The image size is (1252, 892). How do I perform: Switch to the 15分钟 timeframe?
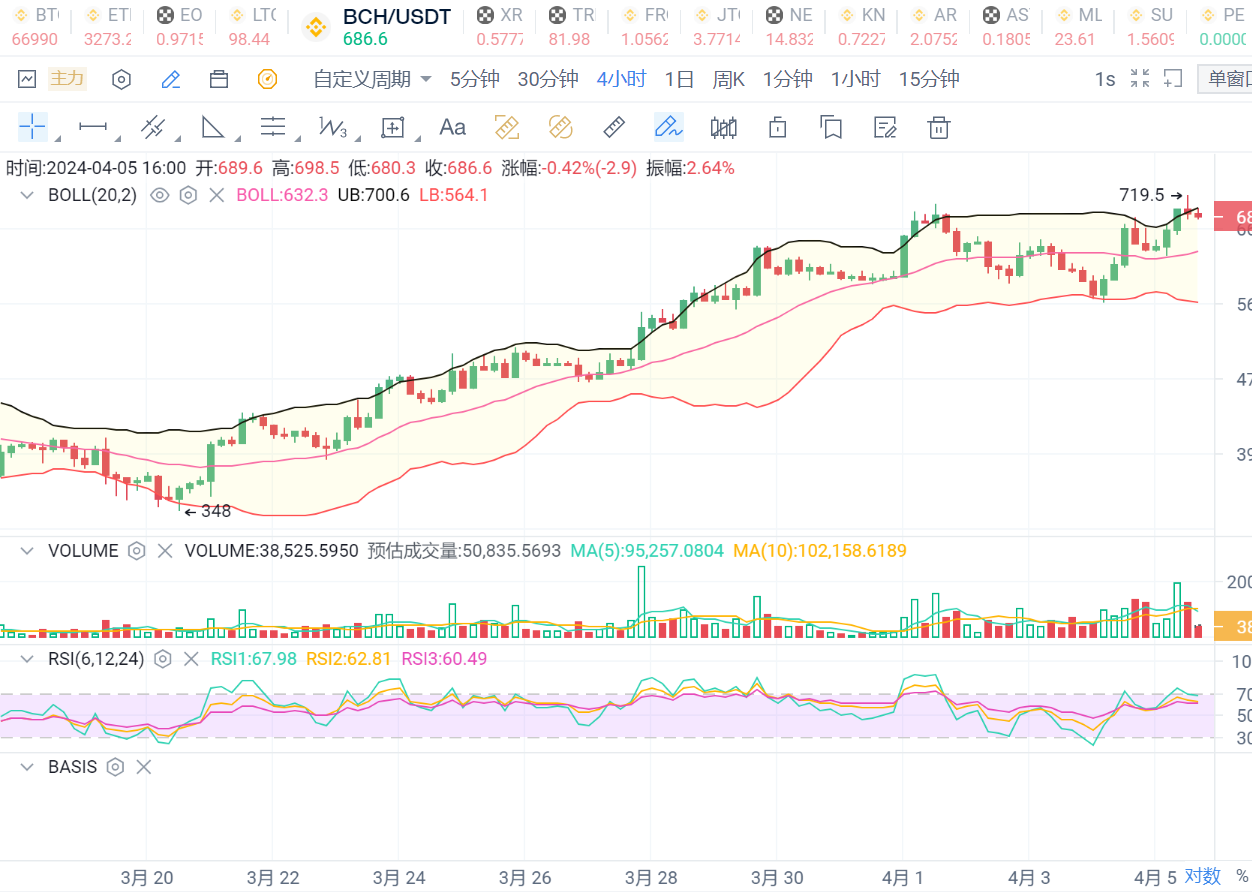pyautogui.click(x=928, y=80)
